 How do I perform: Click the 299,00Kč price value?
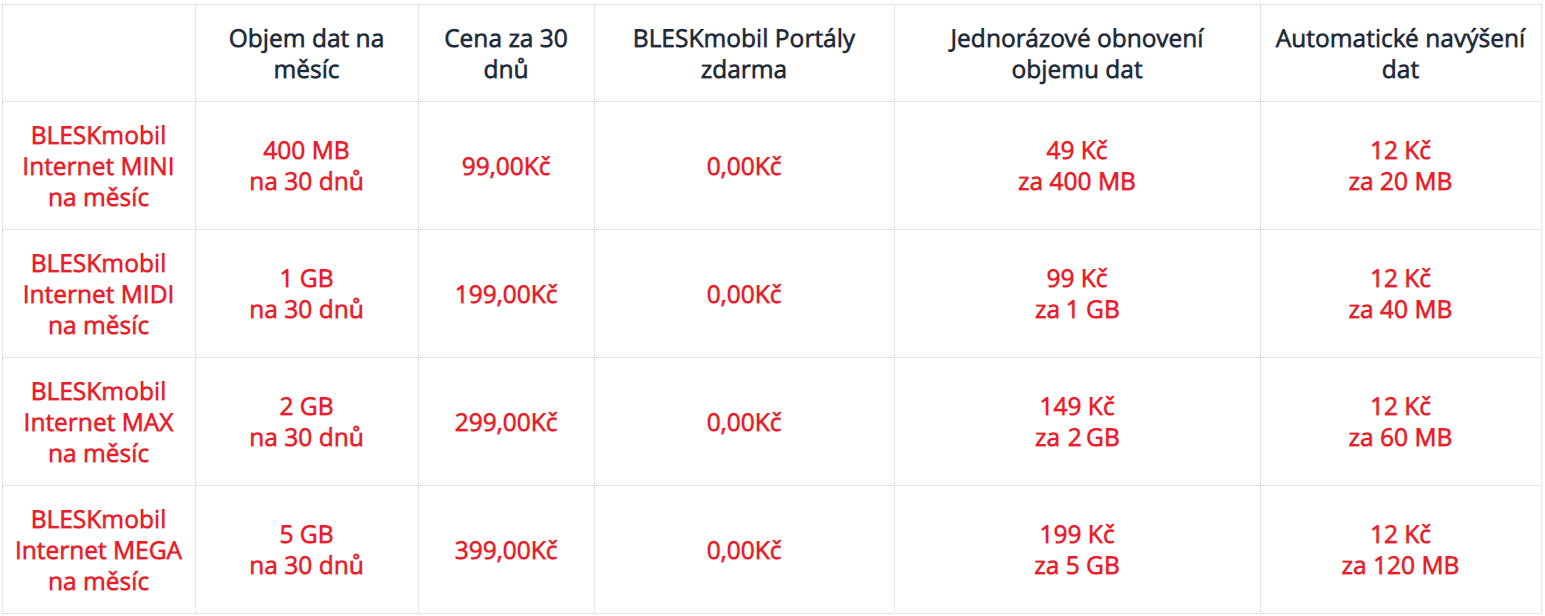click(506, 423)
